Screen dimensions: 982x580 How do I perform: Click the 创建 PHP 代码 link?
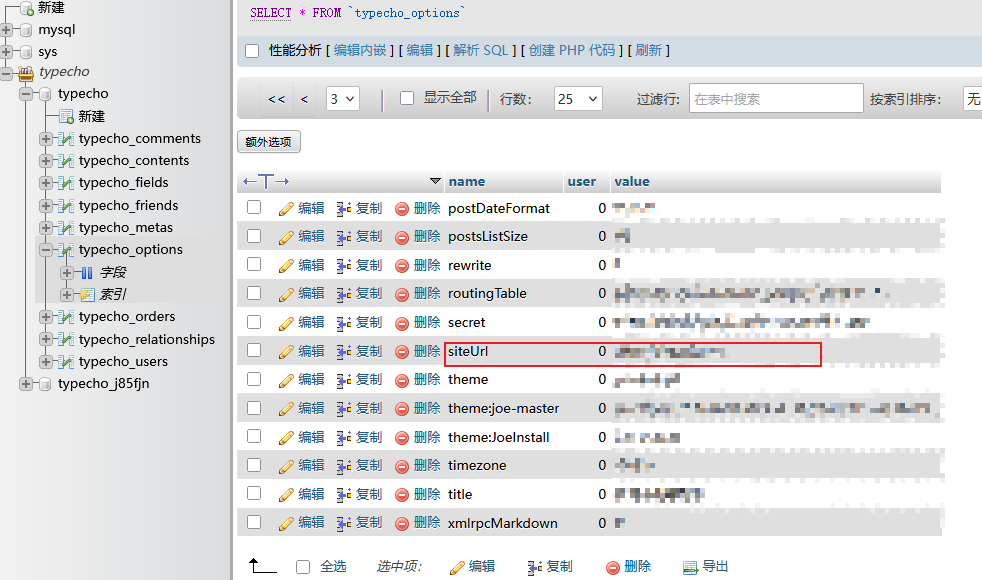click(x=572, y=50)
